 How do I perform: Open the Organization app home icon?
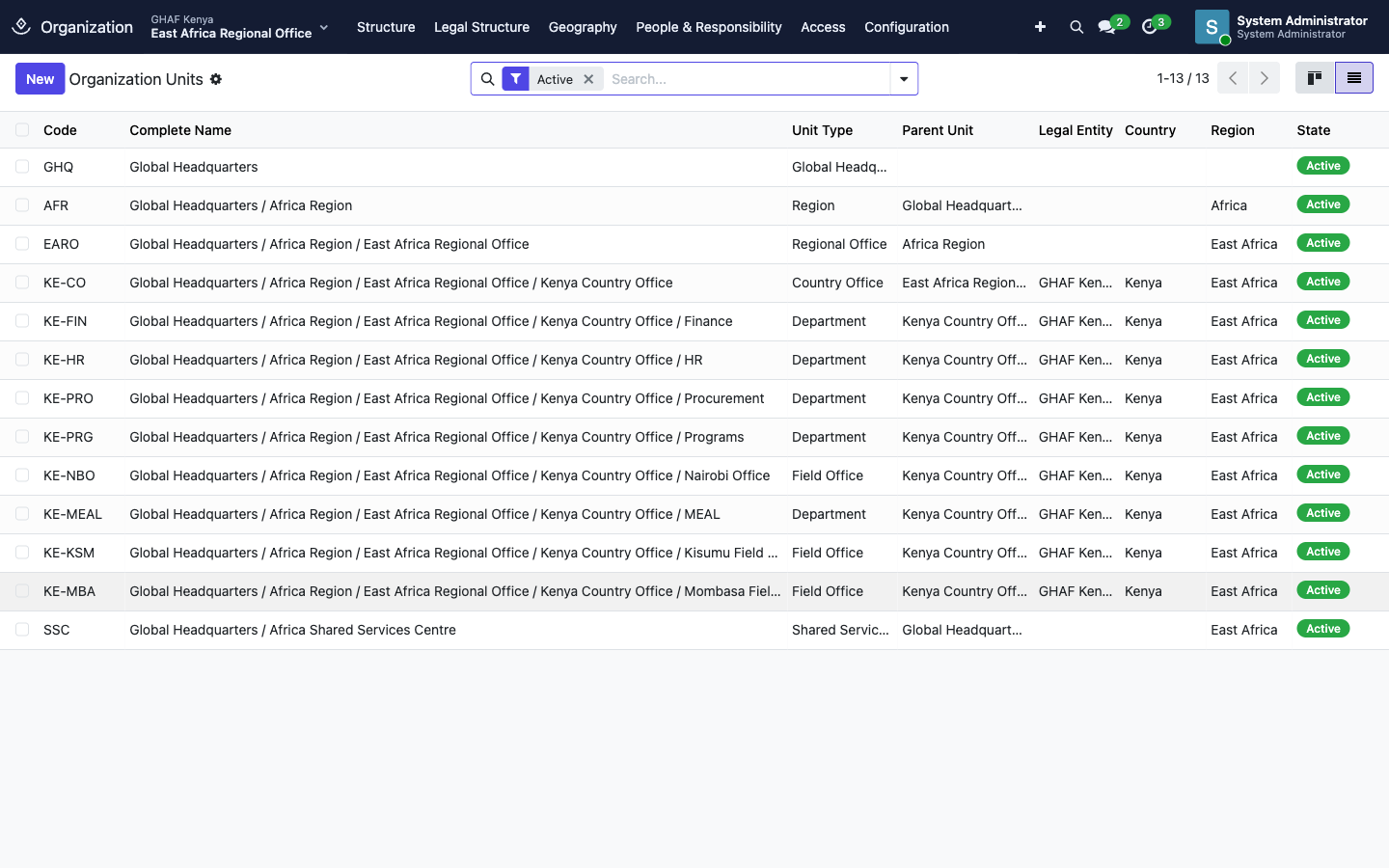pyautogui.click(x=21, y=26)
